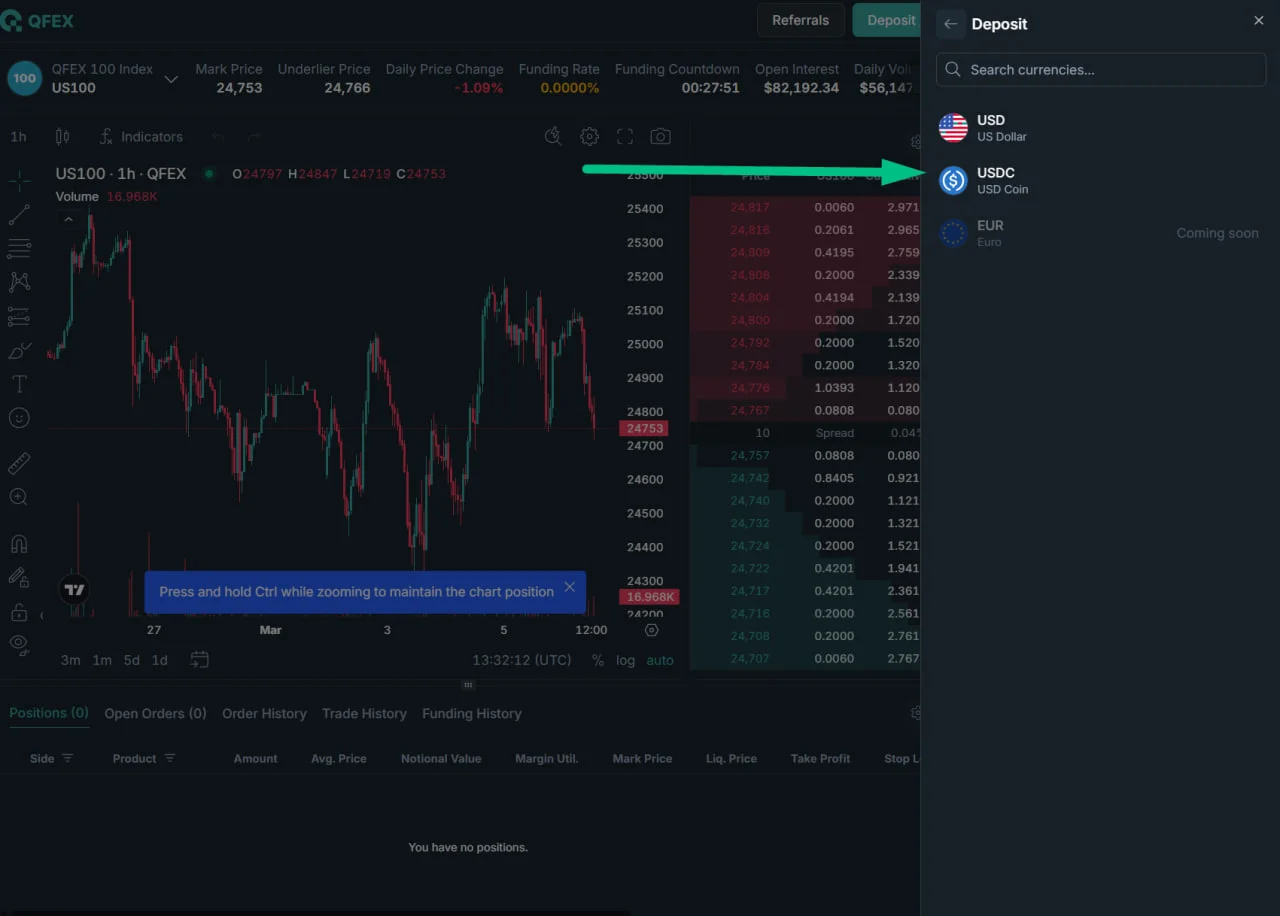Choose the chart patterns tool
The height and width of the screenshot is (916, 1280).
pos(19,282)
